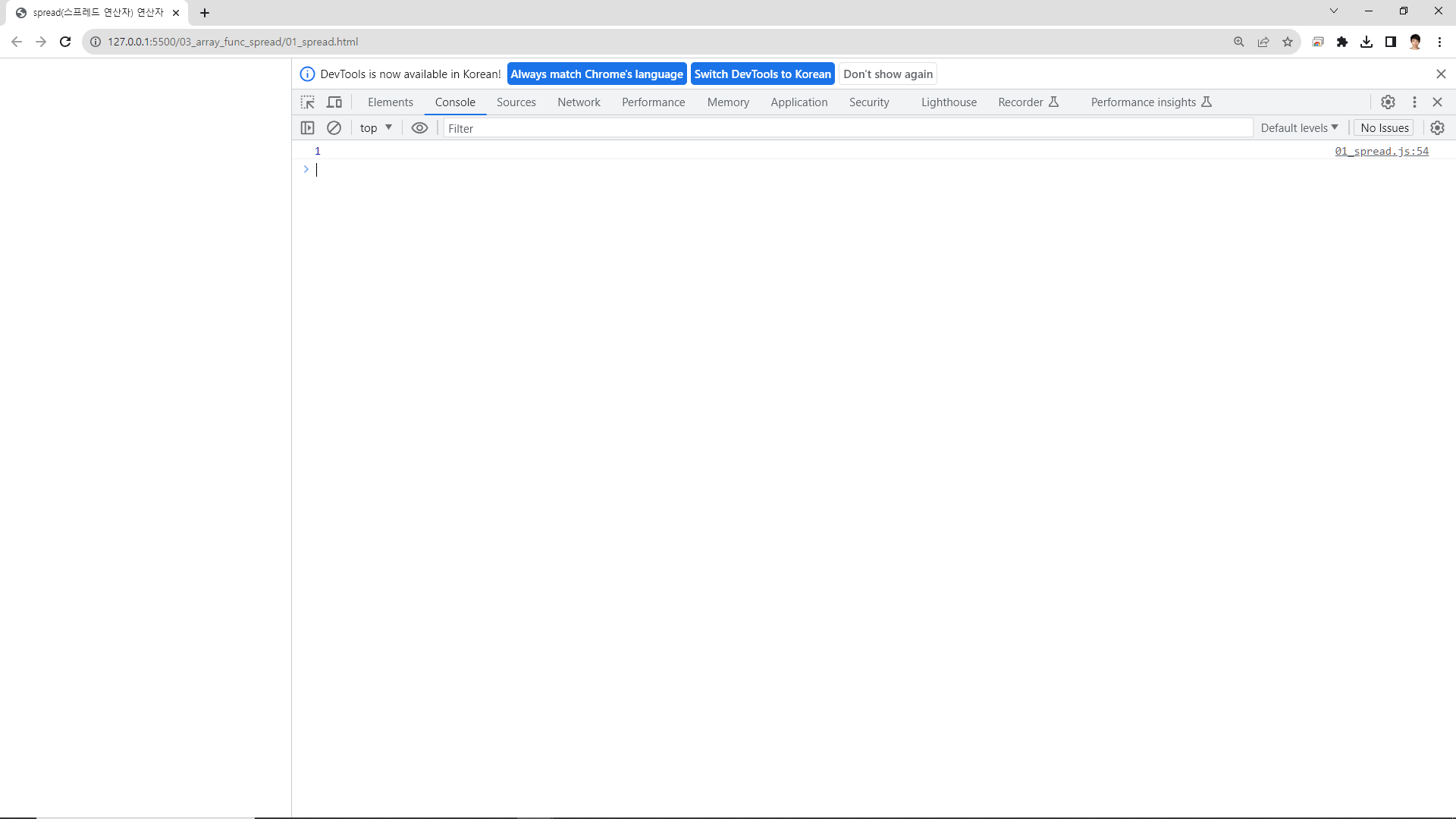
Task: Click Switch DevTools to Korean button
Action: (x=762, y=74)
